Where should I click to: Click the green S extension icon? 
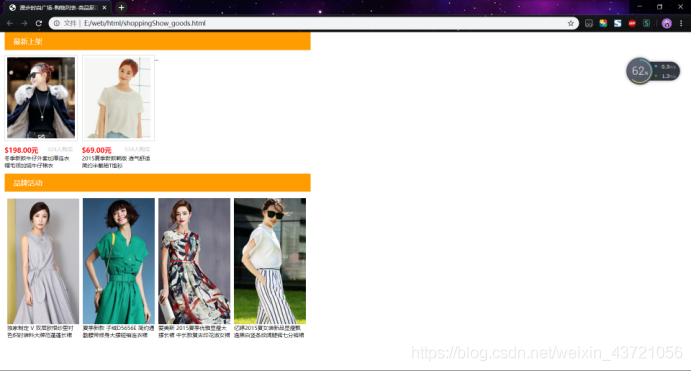(x=647, y=23)
